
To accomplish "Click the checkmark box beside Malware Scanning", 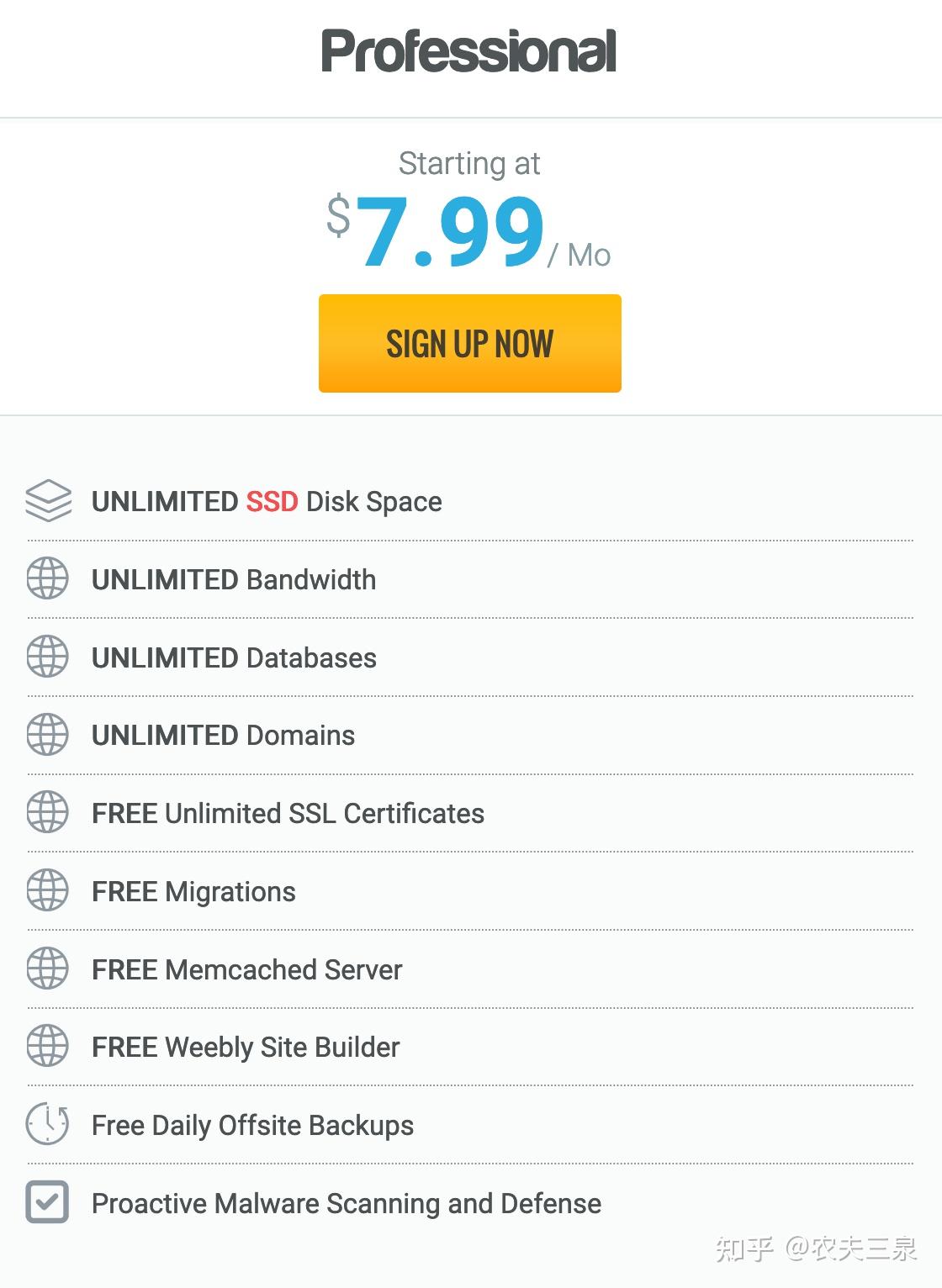I will (x=47, y=1202).
